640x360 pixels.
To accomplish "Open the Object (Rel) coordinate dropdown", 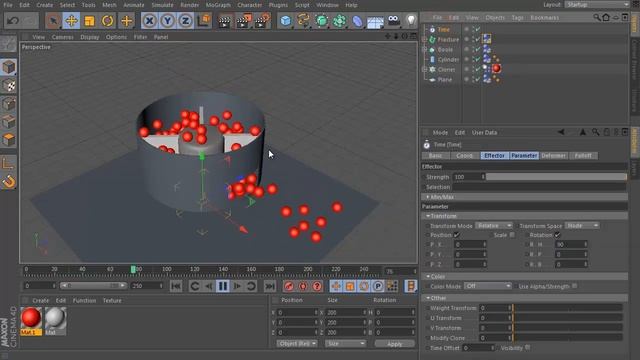I will pyautogui.click(x=297, y=344).
